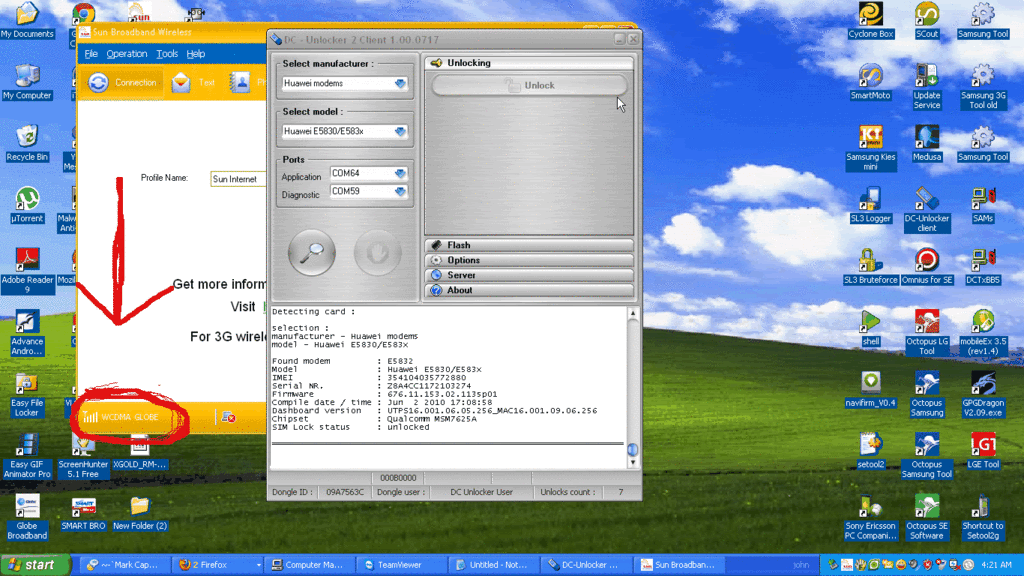The image size is (1024, 576).
Task: Open the Octopus LG Tool desktop shortcut
Action: pyautogui.click(x=926, y=322)
